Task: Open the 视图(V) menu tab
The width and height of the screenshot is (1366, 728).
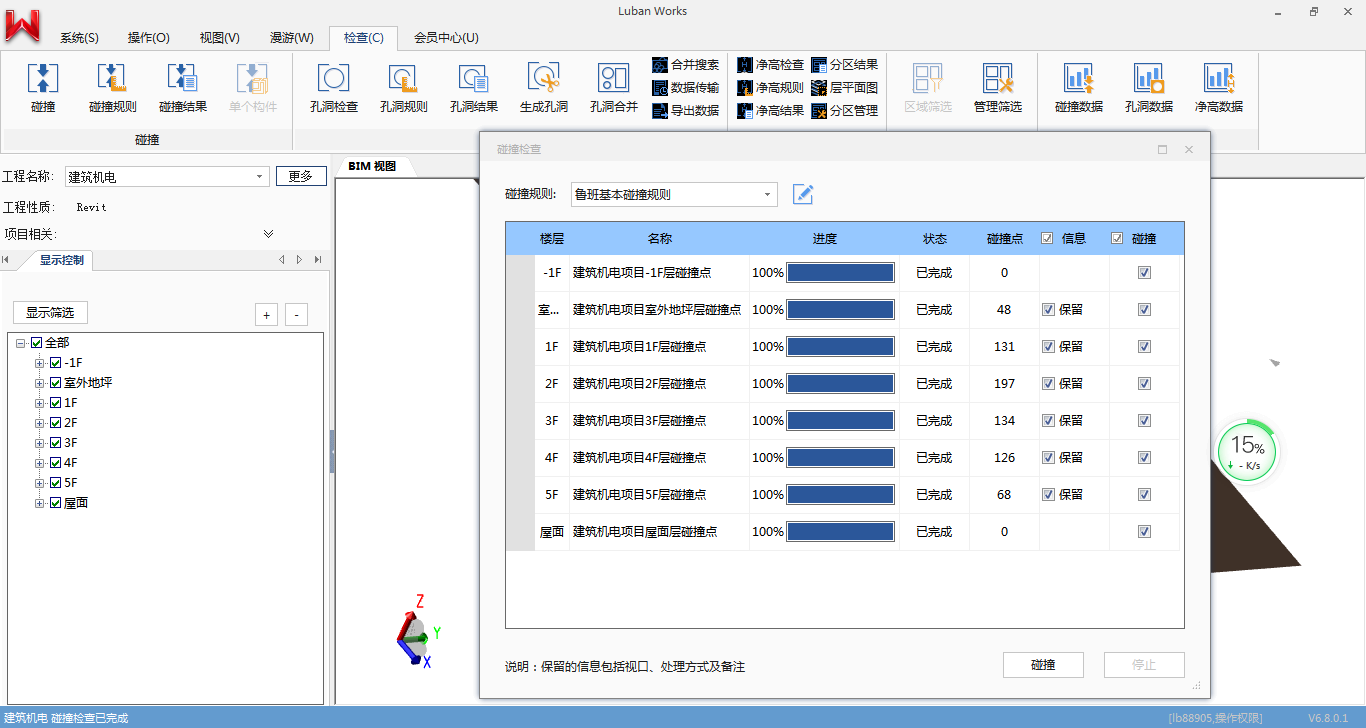Action: pyautogui.click(x=219, y=38)
